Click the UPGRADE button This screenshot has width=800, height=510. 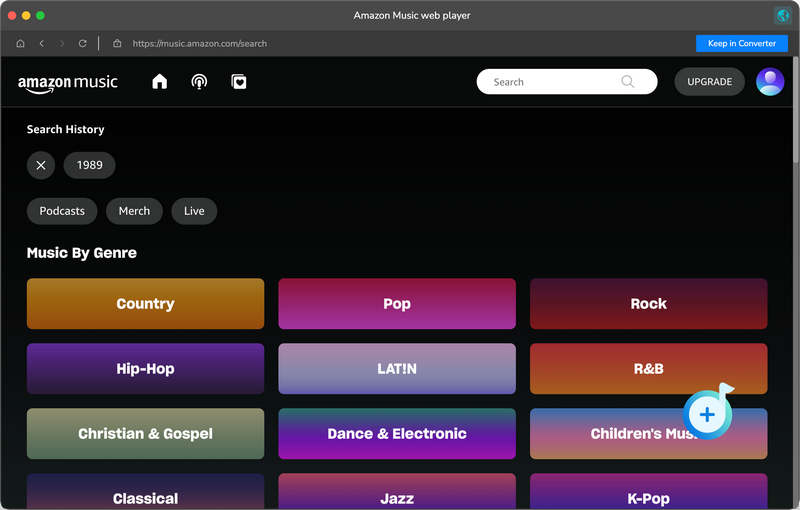click(x=709, y=82)
